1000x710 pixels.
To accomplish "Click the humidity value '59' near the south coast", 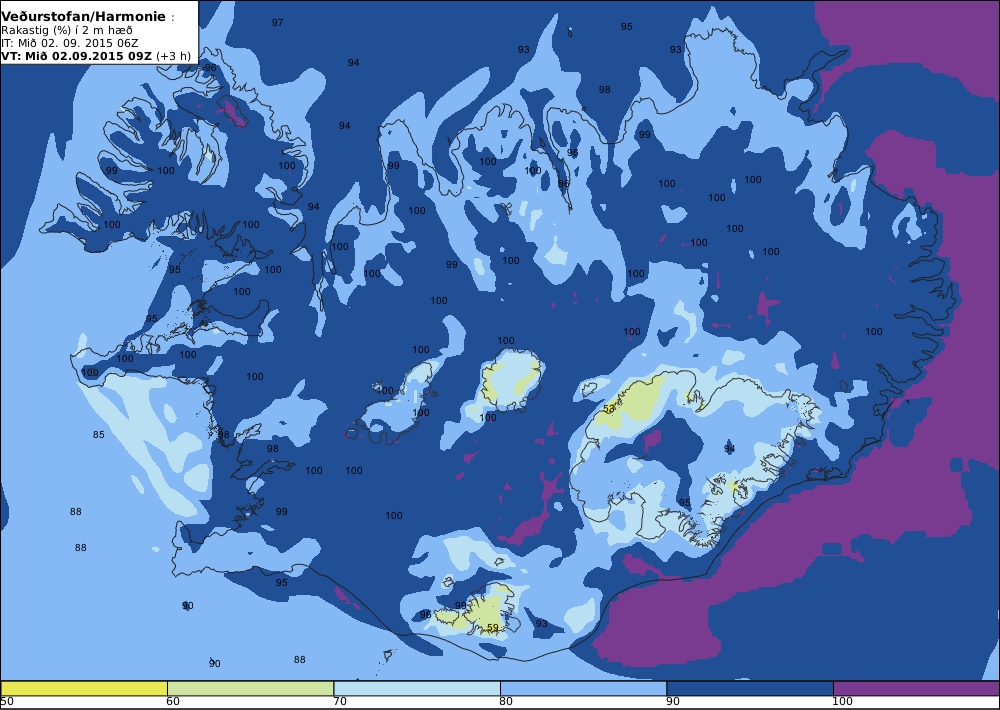I will coord(492,628).
